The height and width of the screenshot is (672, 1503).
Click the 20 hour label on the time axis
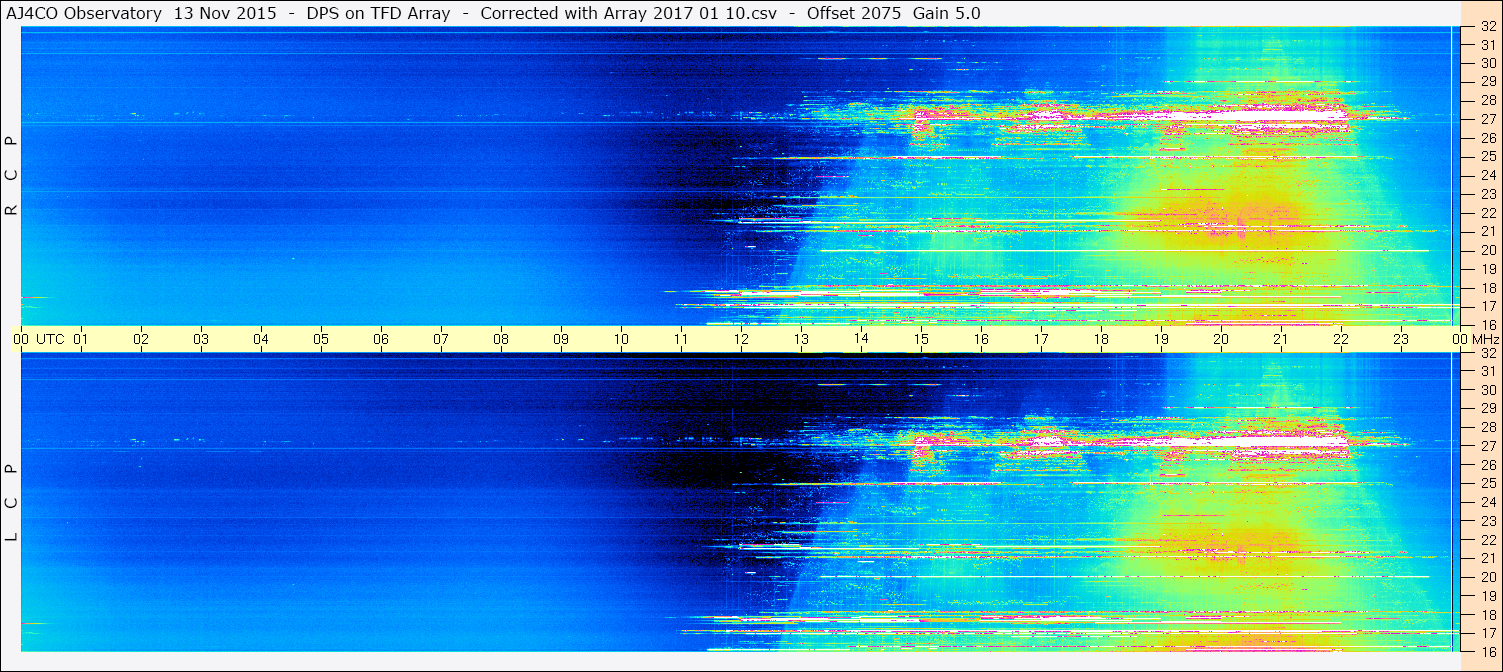(x=1221, y=339)
